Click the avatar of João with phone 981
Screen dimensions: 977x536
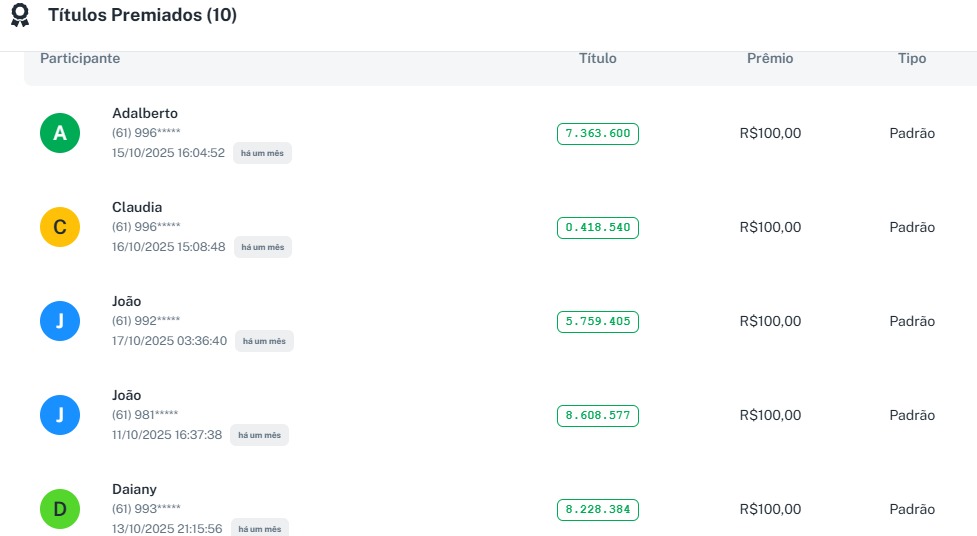(x=60, y=415)
